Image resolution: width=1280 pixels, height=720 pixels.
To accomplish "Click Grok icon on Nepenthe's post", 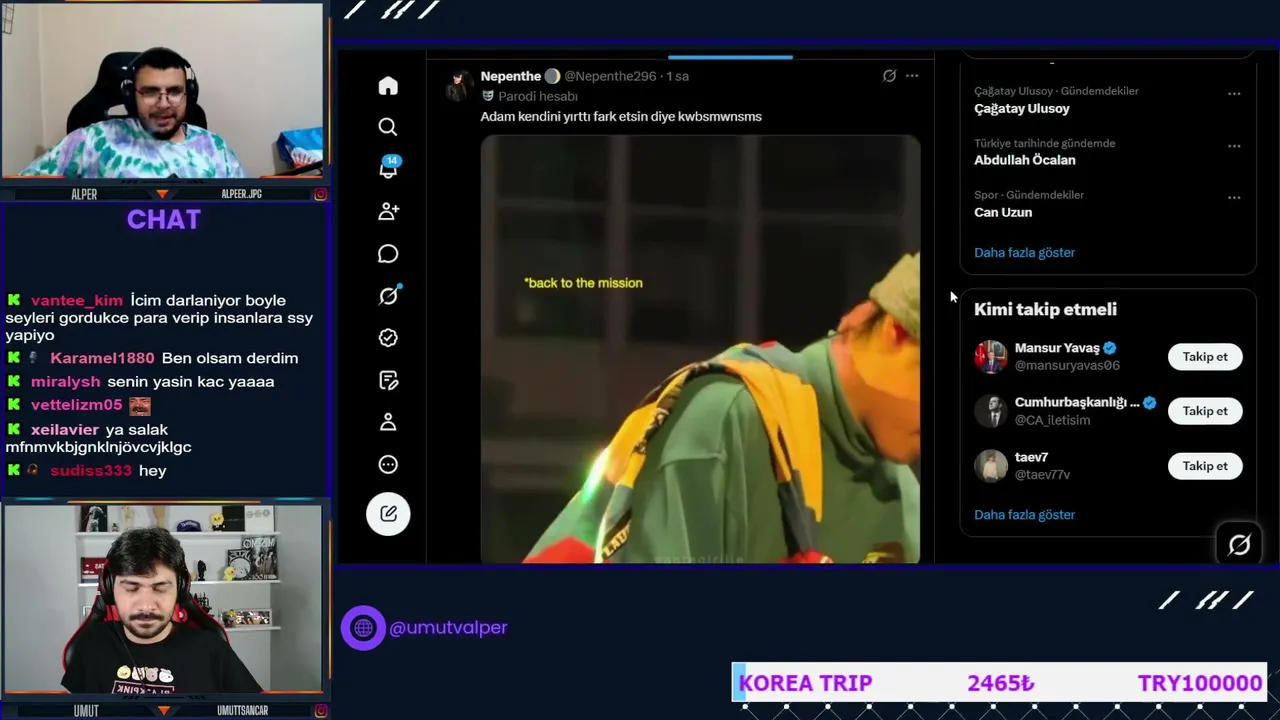I will (889, 76).
